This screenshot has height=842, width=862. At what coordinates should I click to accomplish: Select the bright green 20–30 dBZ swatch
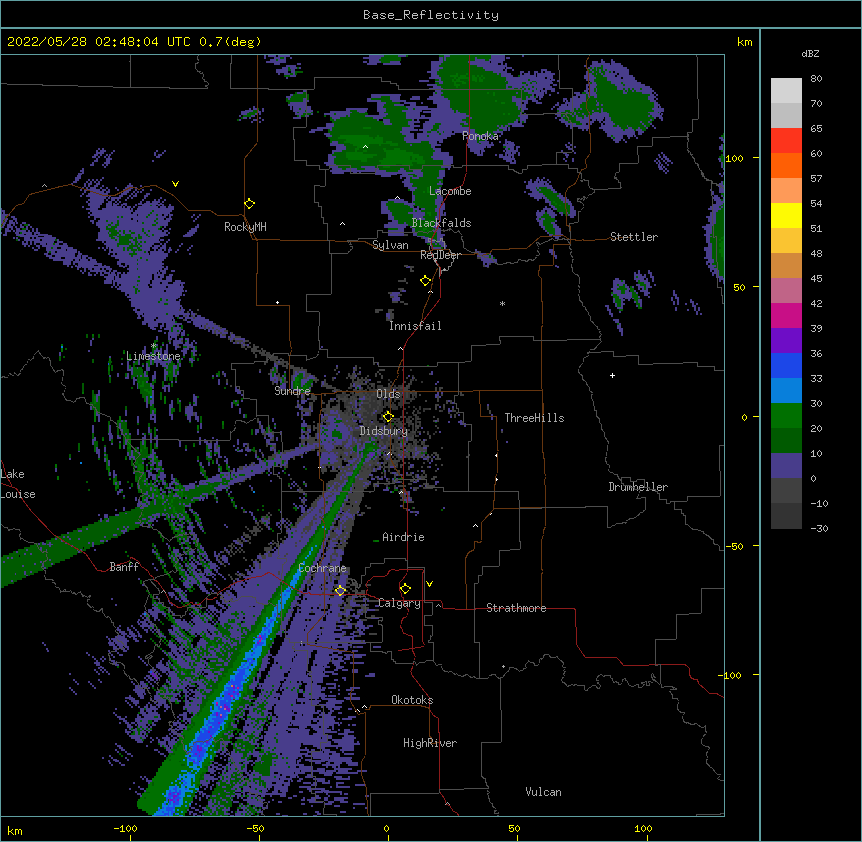786,416
